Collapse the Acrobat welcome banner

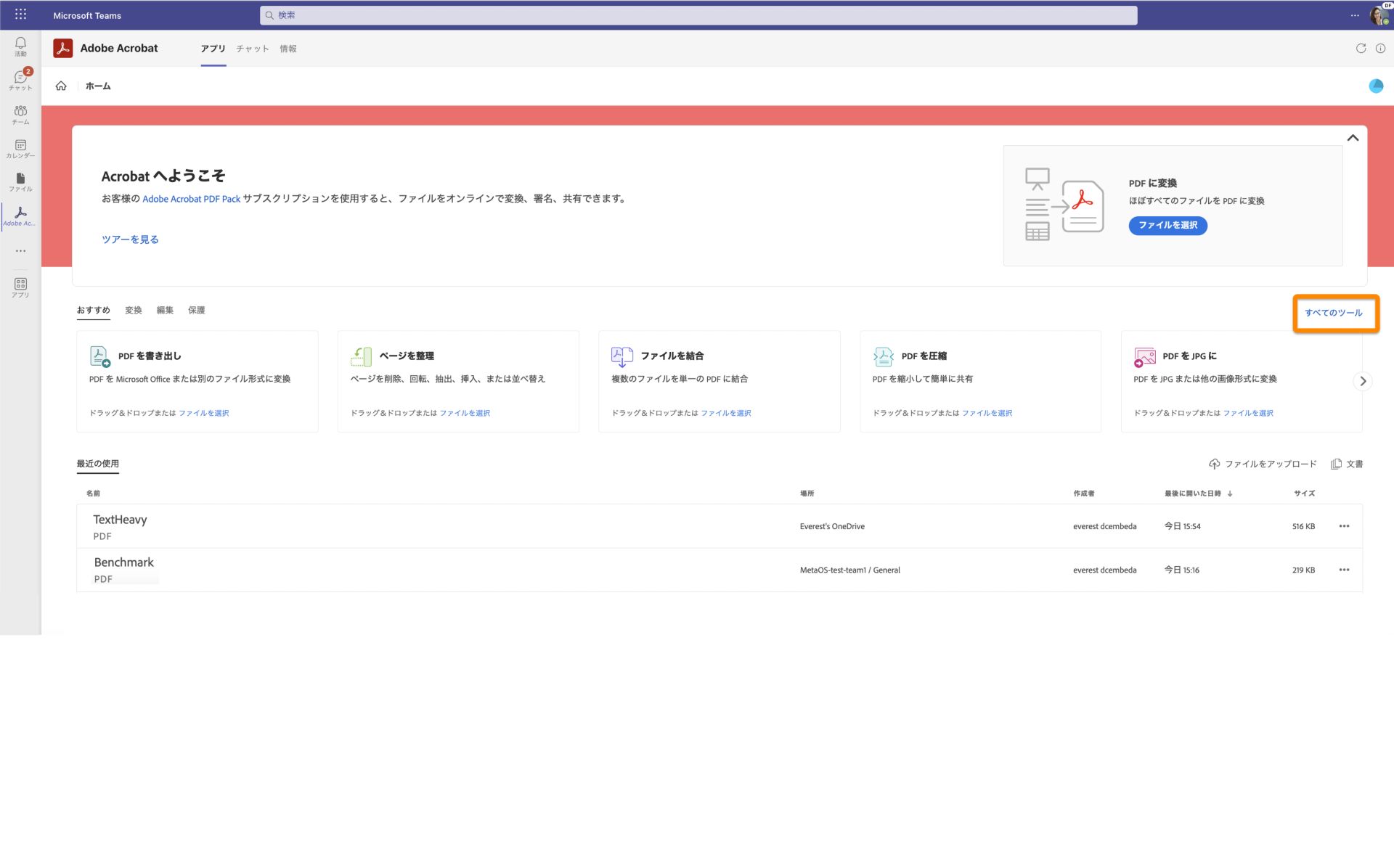tap(1353, 138)
